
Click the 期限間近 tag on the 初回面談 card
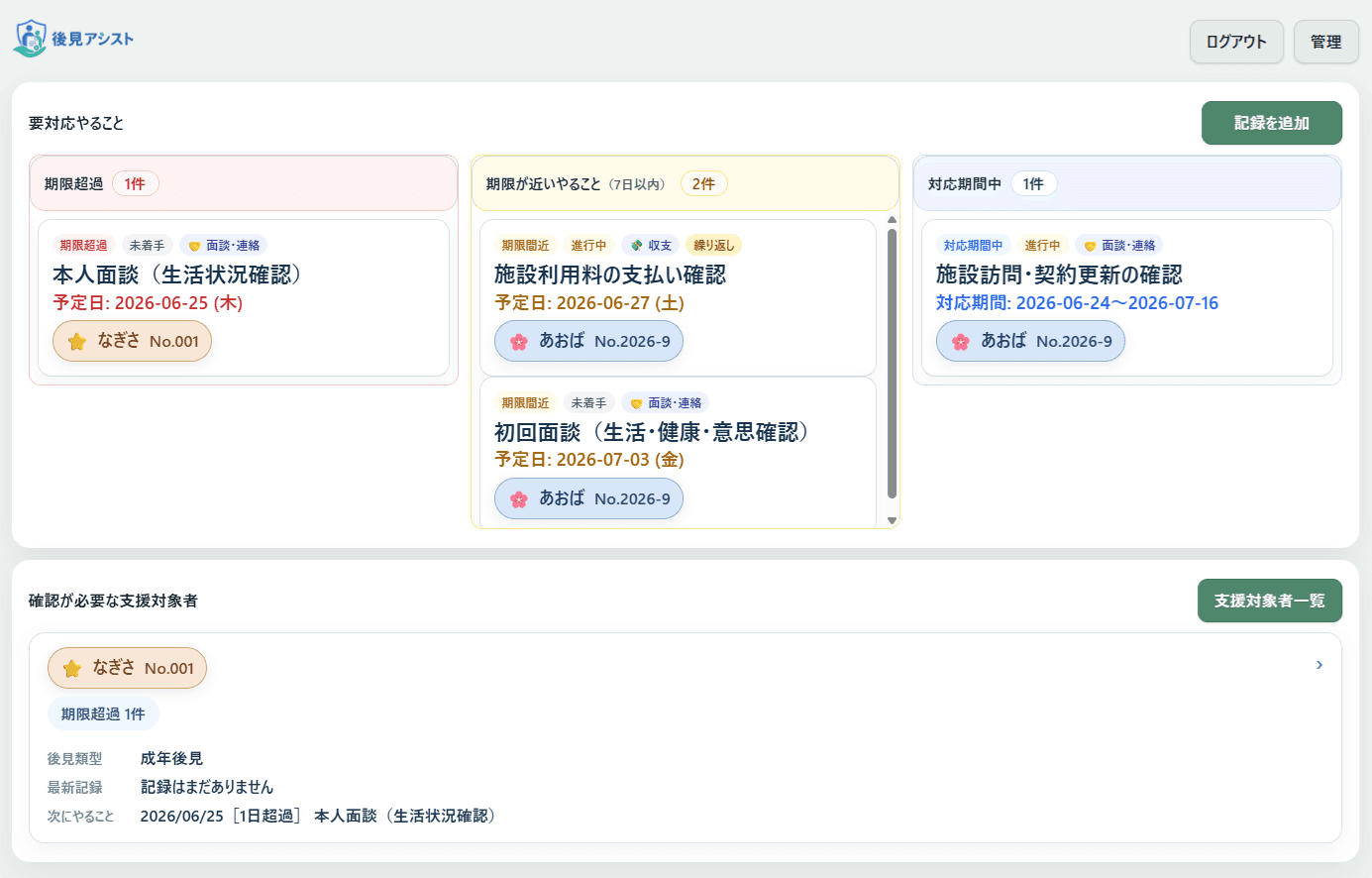pos(525,403)
